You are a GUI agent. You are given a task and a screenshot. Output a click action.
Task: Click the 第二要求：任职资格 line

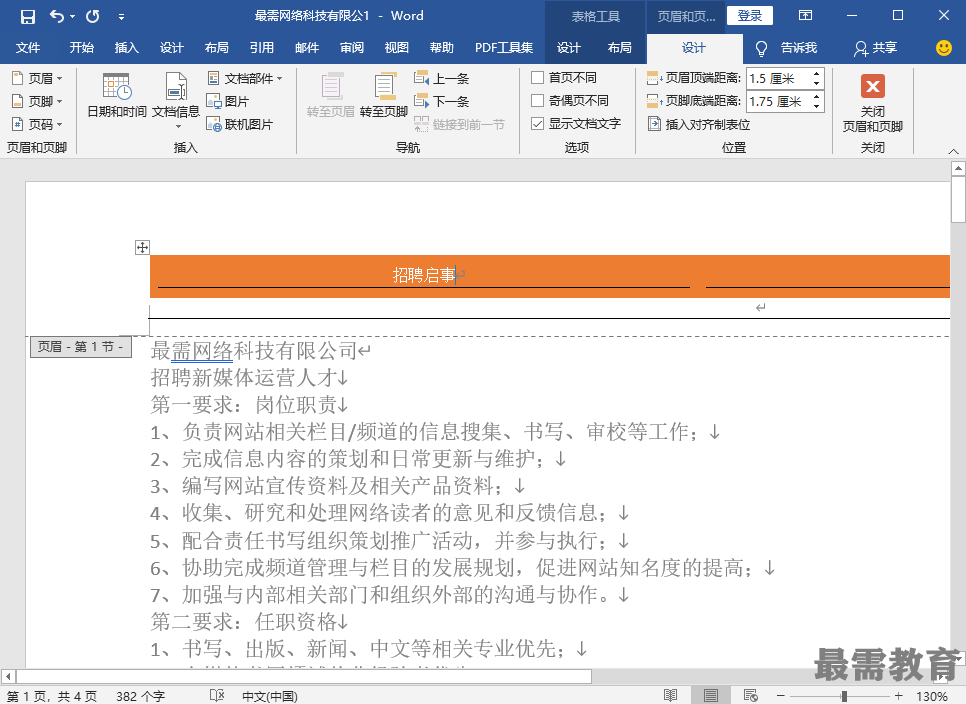(x=243, y=621)
